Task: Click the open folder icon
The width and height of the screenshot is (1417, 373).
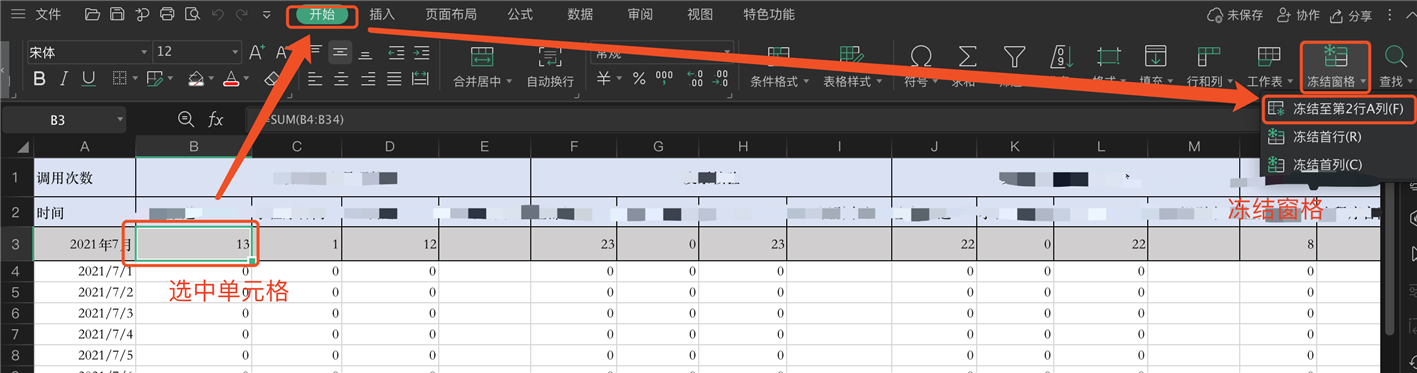Action: coord(93,15)
